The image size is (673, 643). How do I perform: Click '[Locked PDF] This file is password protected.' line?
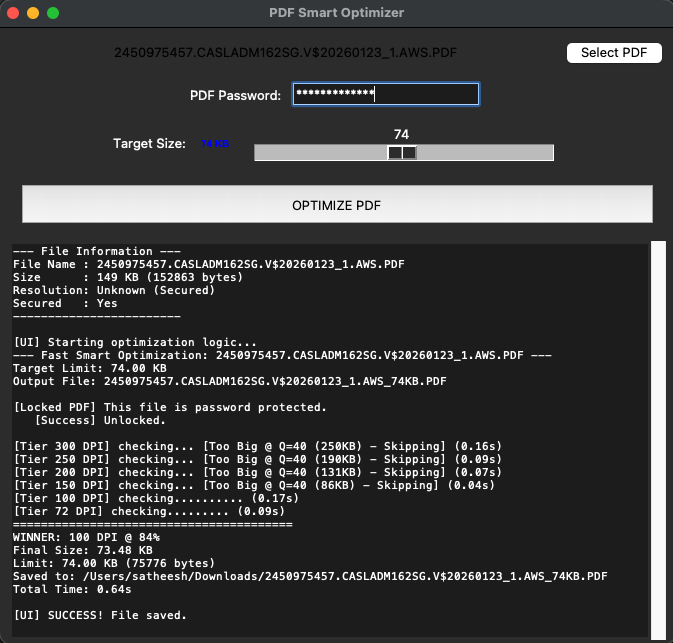pos(170,407)
